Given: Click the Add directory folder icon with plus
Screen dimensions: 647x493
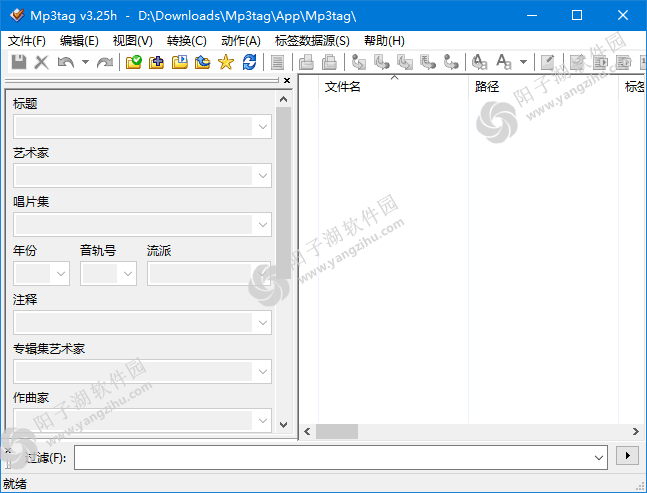Looking at the screenshot, I should (156, 62).
